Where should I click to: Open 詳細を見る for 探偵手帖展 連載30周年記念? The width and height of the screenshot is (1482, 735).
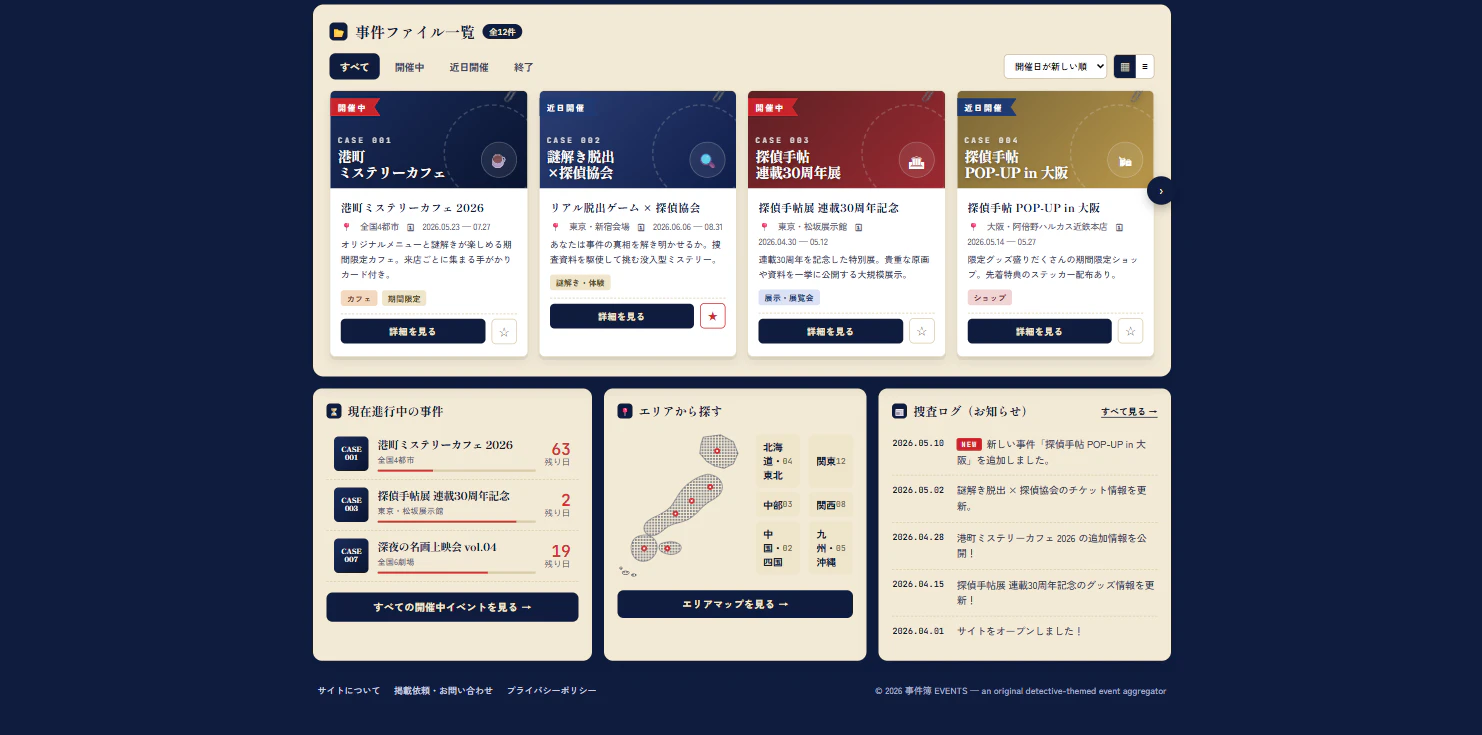[831, 331]
